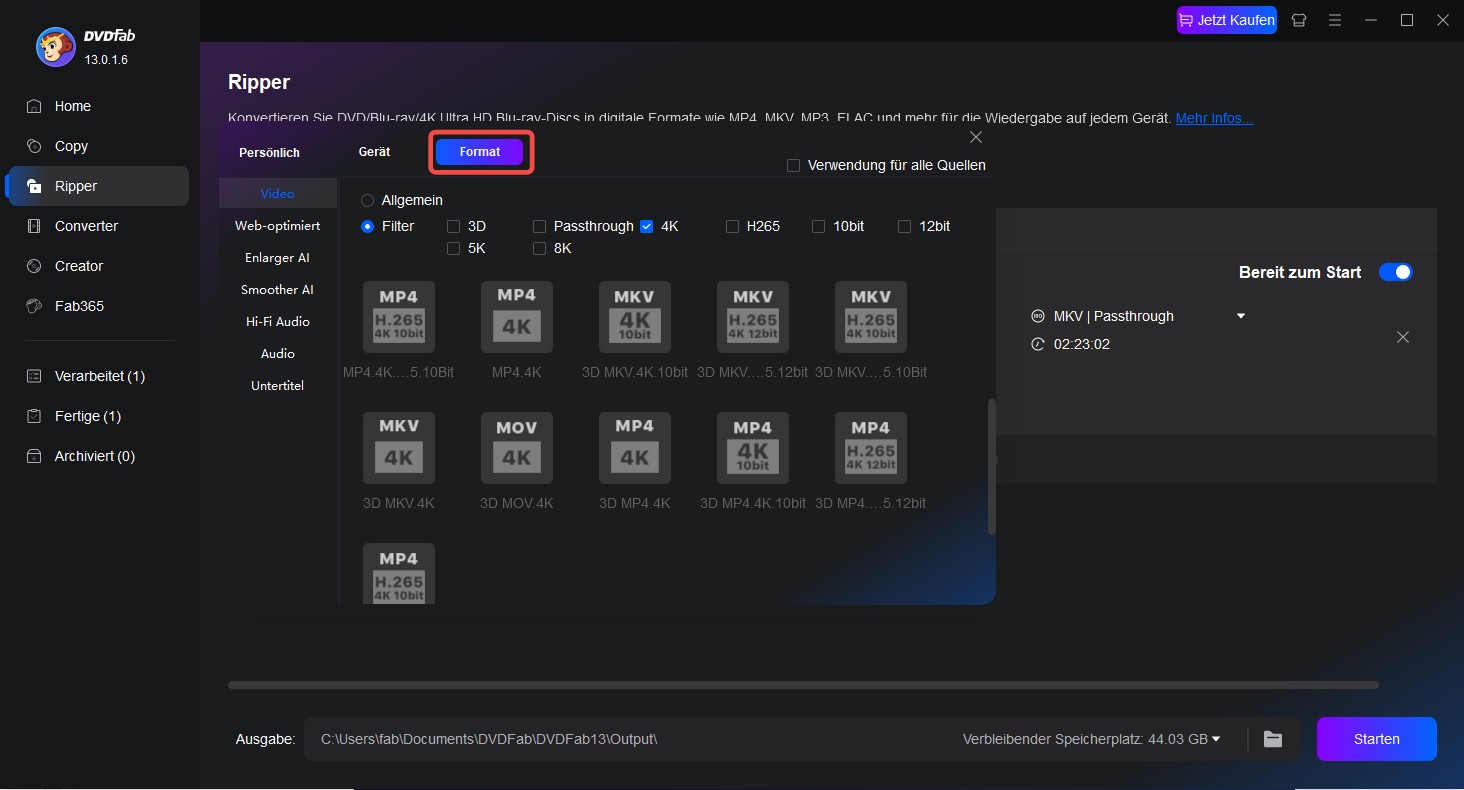Select Audio category
Image resolution: width=1464 pixels, height=790 pixels.
[277, 353]
